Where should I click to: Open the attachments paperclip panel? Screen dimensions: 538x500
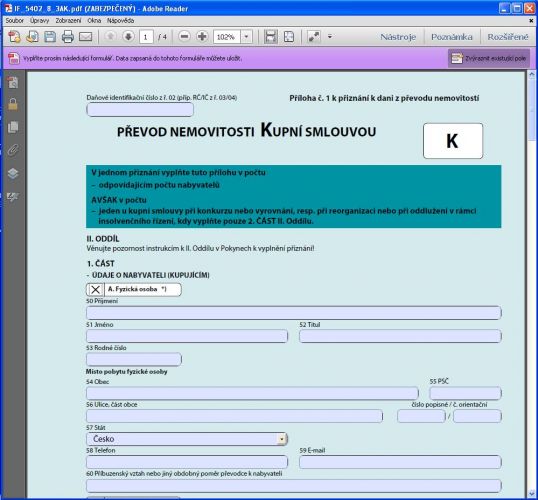pyautogui.click(x=13, y=150)
